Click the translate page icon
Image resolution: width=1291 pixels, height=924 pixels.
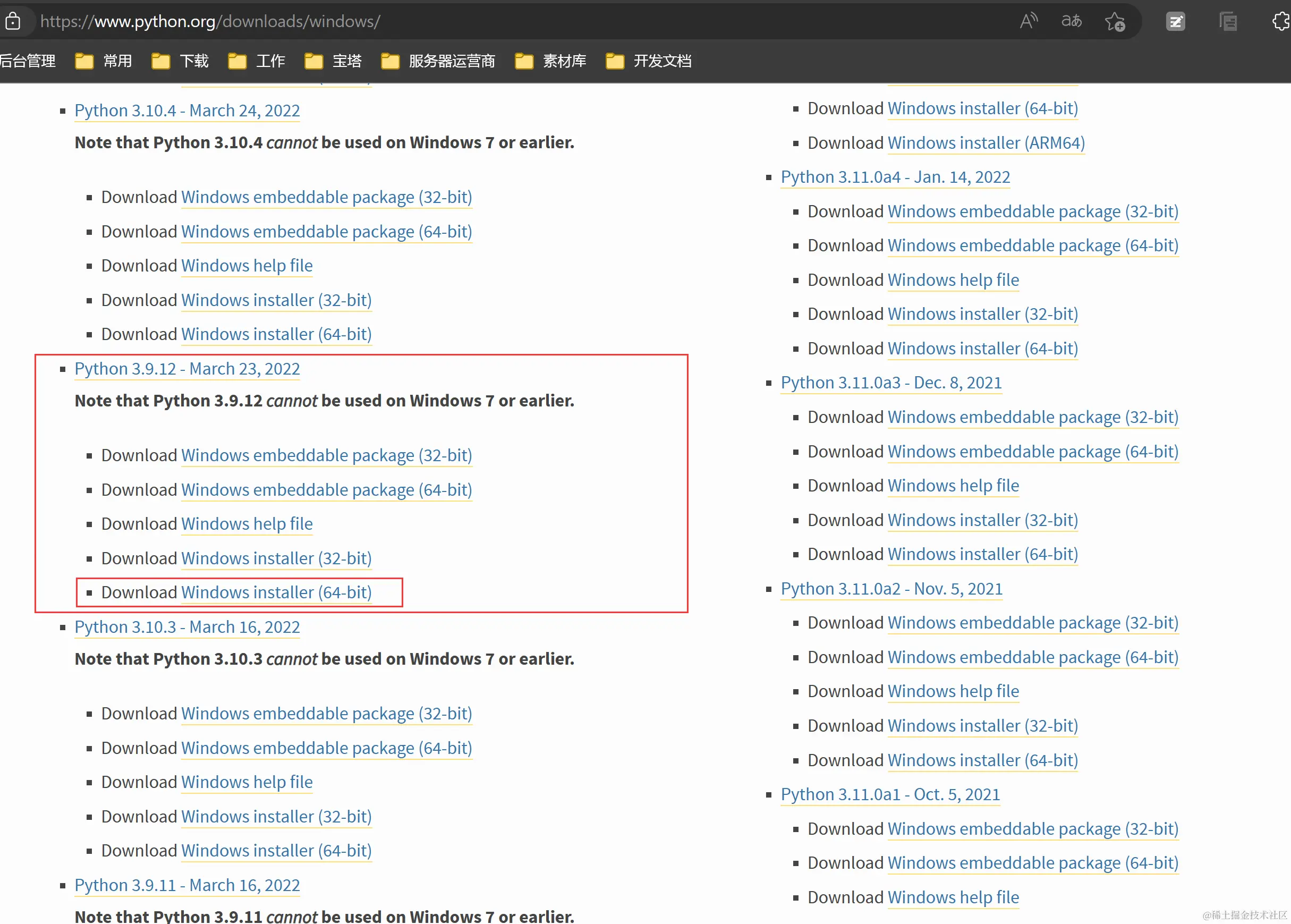pos(1072,22)
